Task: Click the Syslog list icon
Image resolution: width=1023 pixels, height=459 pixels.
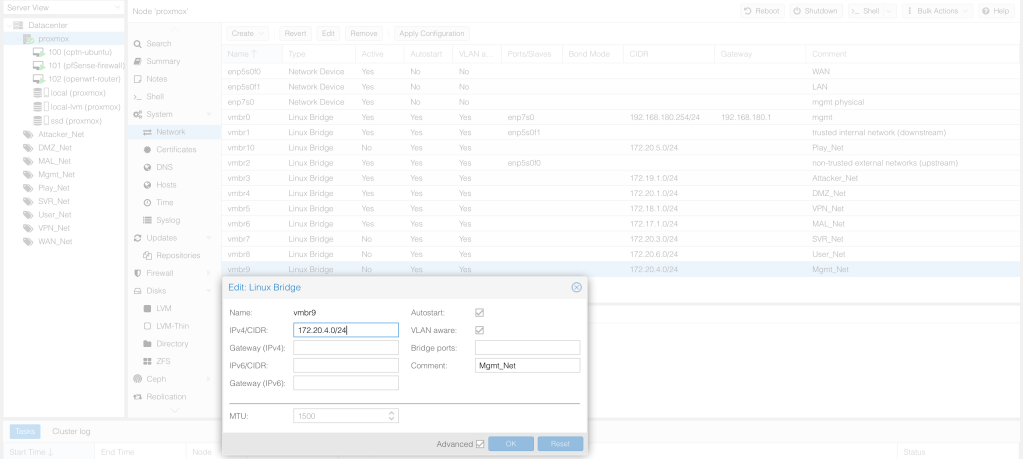Action: (148, 220)
